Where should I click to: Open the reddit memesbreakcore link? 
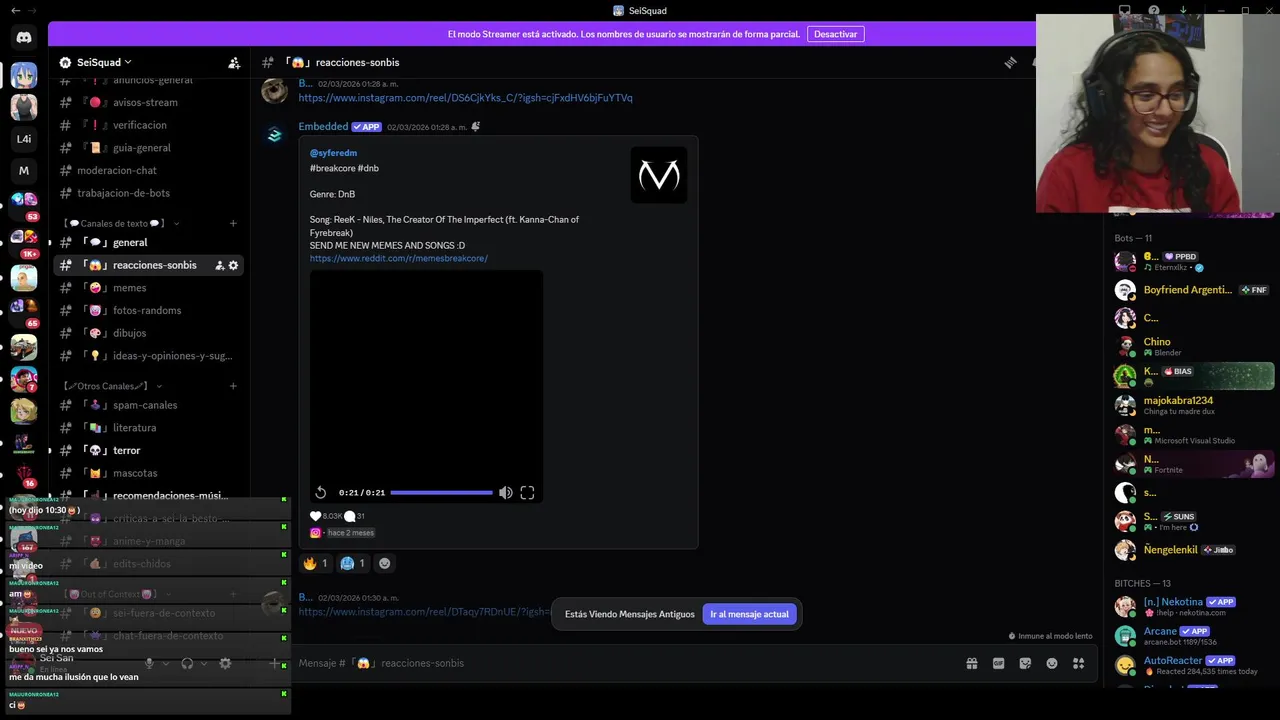[399, 258]
